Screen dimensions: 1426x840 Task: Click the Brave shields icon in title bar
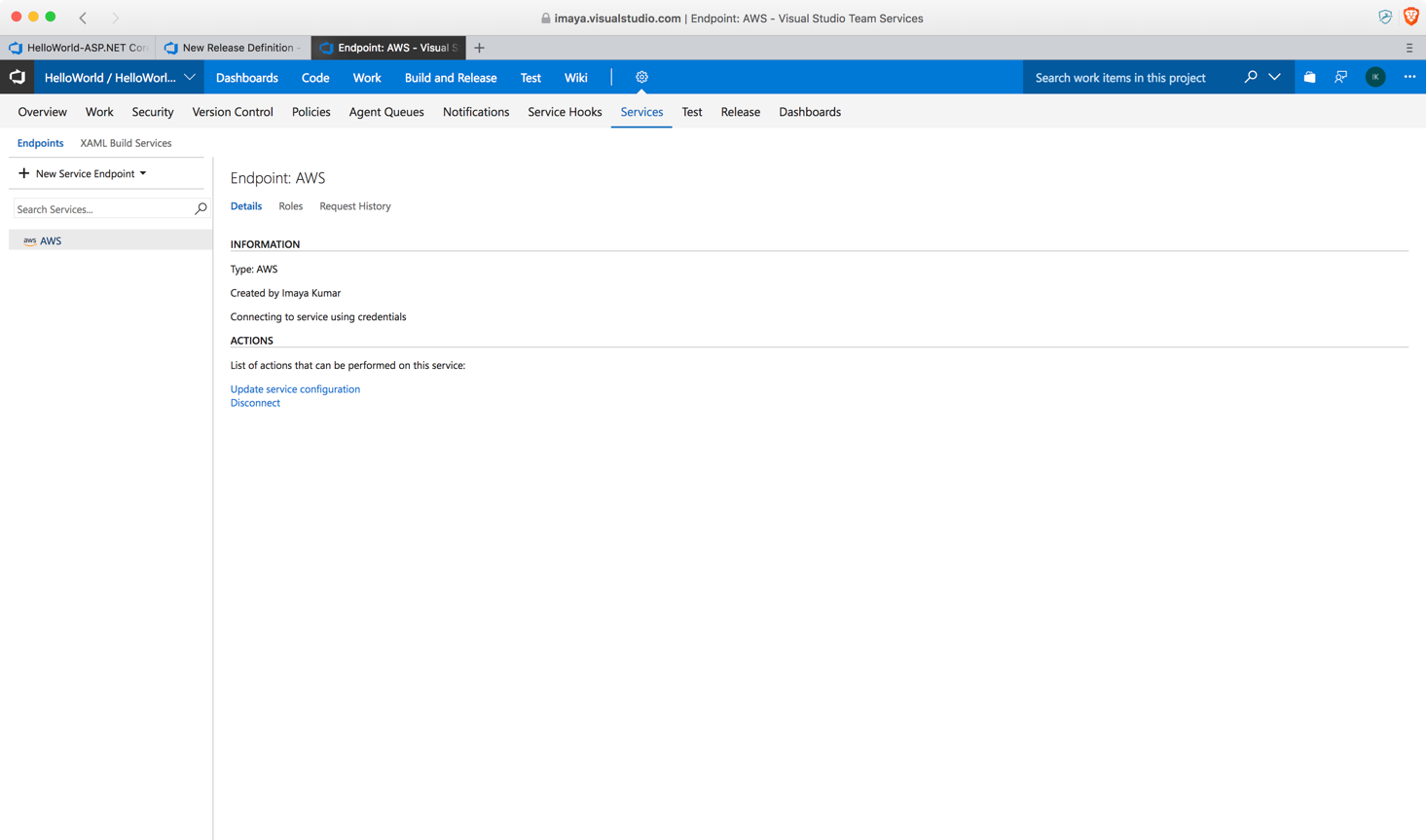pos(1410,17)
